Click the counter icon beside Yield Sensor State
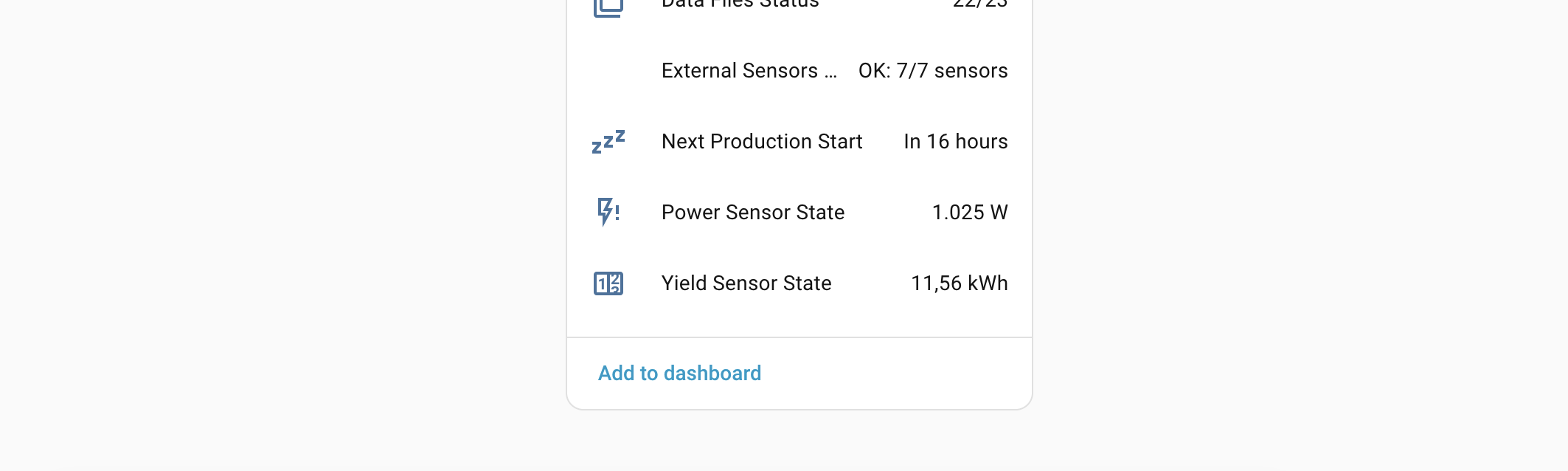This screenshot has width=1568, height=471. 608,283
